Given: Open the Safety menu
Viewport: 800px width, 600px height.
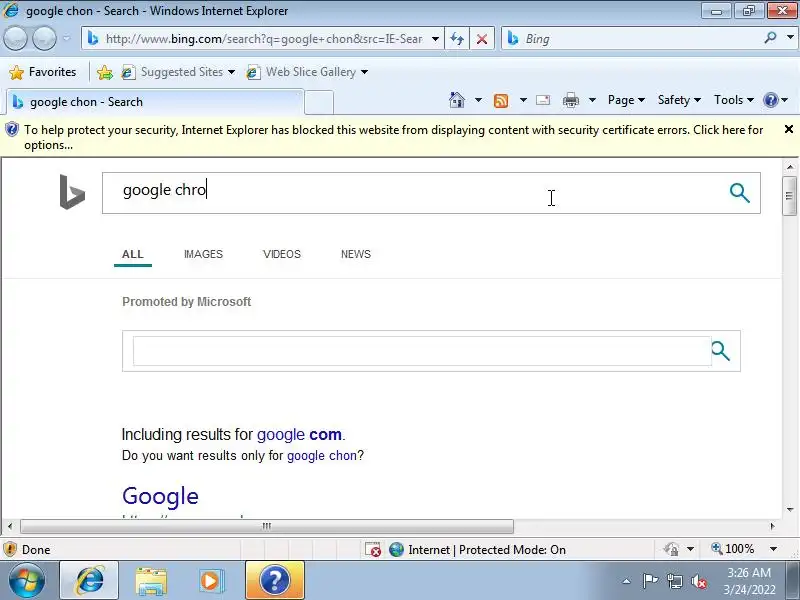Looking at the screenshot, I should (679, 100).
